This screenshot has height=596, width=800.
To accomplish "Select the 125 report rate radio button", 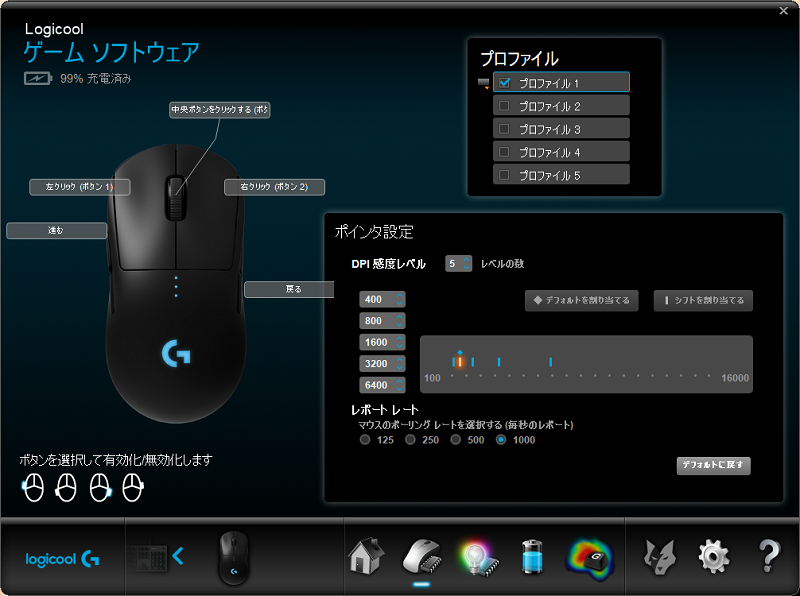I will click(x=365, y=439).
